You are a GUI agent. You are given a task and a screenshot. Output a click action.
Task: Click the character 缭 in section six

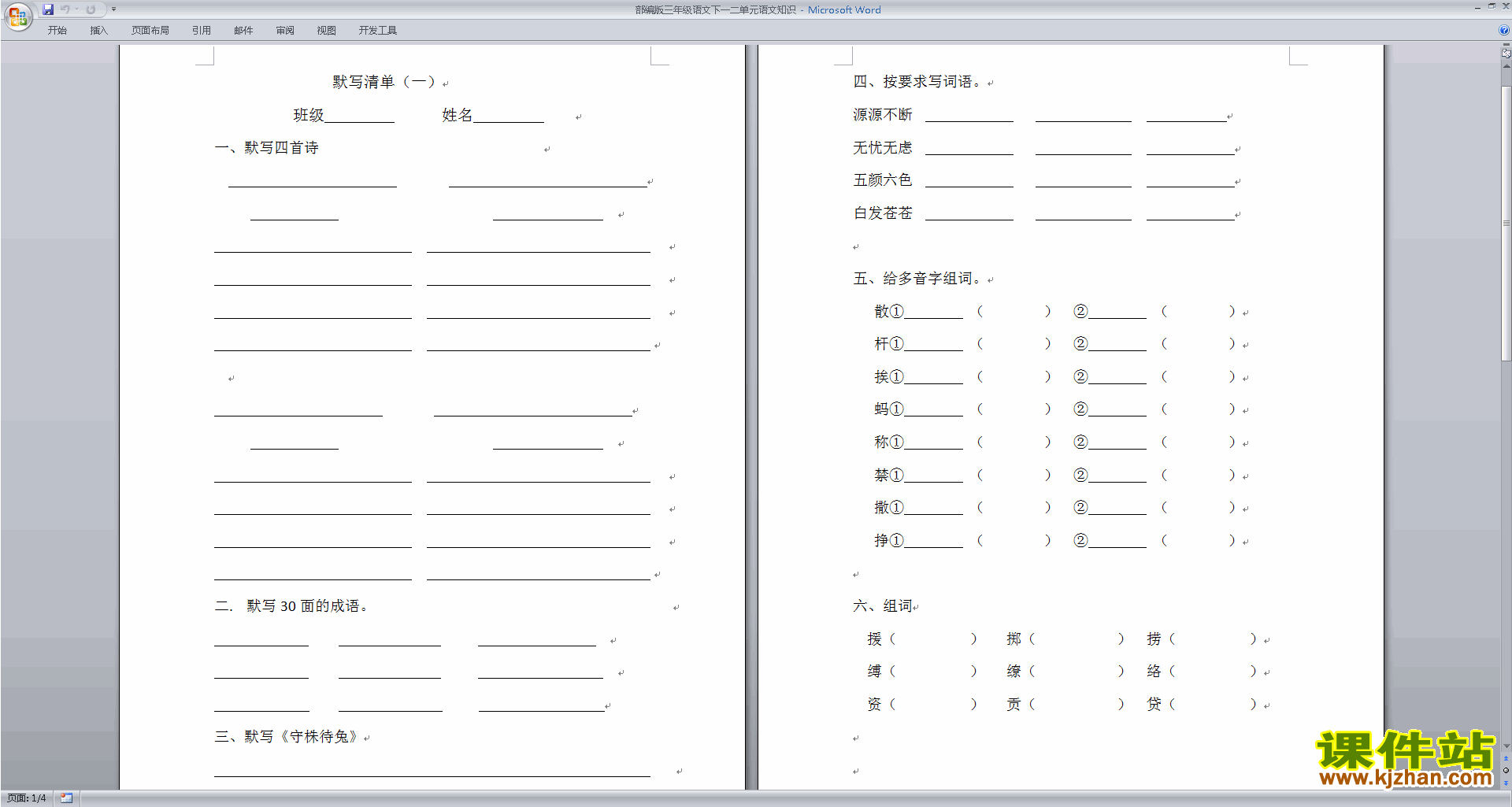coord(1014,672)
